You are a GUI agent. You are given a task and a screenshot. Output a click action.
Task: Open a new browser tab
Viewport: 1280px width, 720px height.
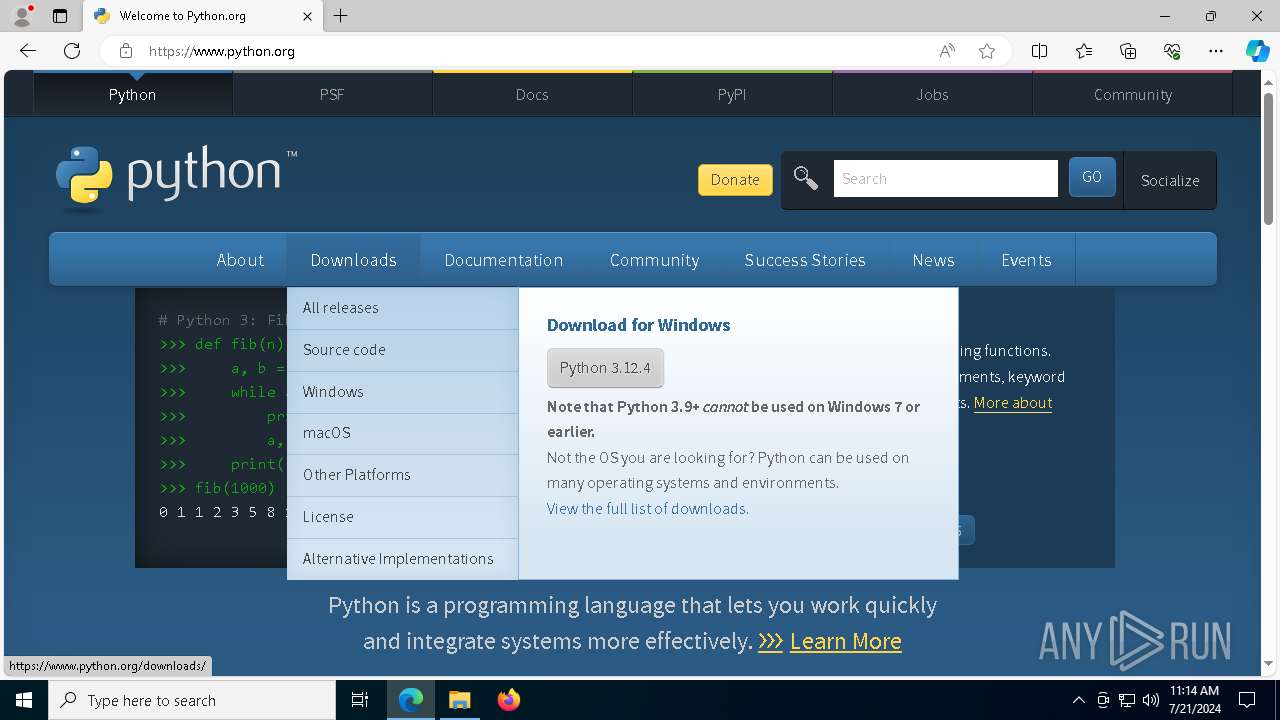pos(341,16)
